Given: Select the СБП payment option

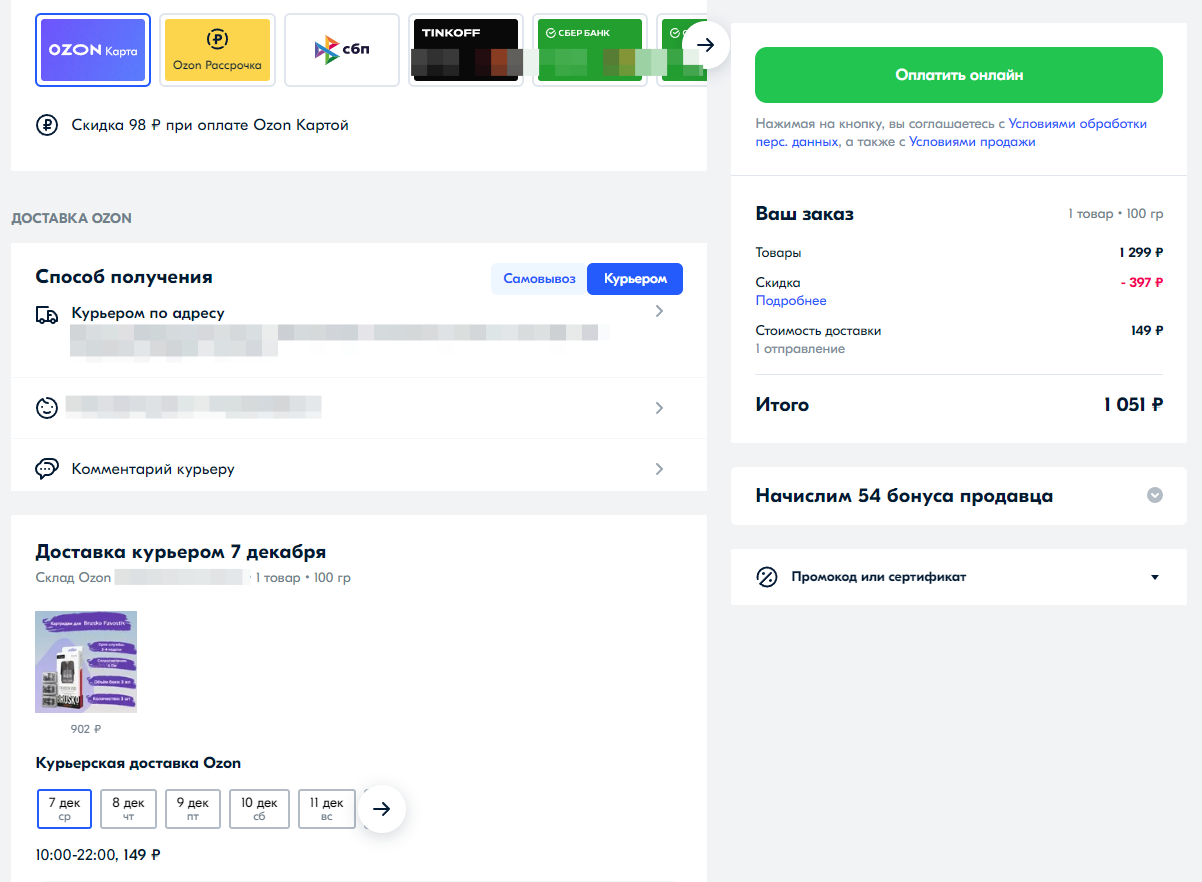Looking at the screenshot, I should click(x=342, y=50).
